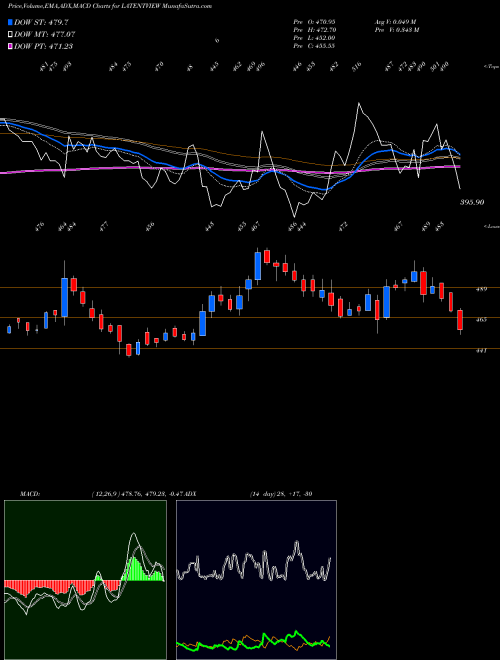
Task: Click the 'Avg V: 0.049 M' volume text
Action: point(395,21)
